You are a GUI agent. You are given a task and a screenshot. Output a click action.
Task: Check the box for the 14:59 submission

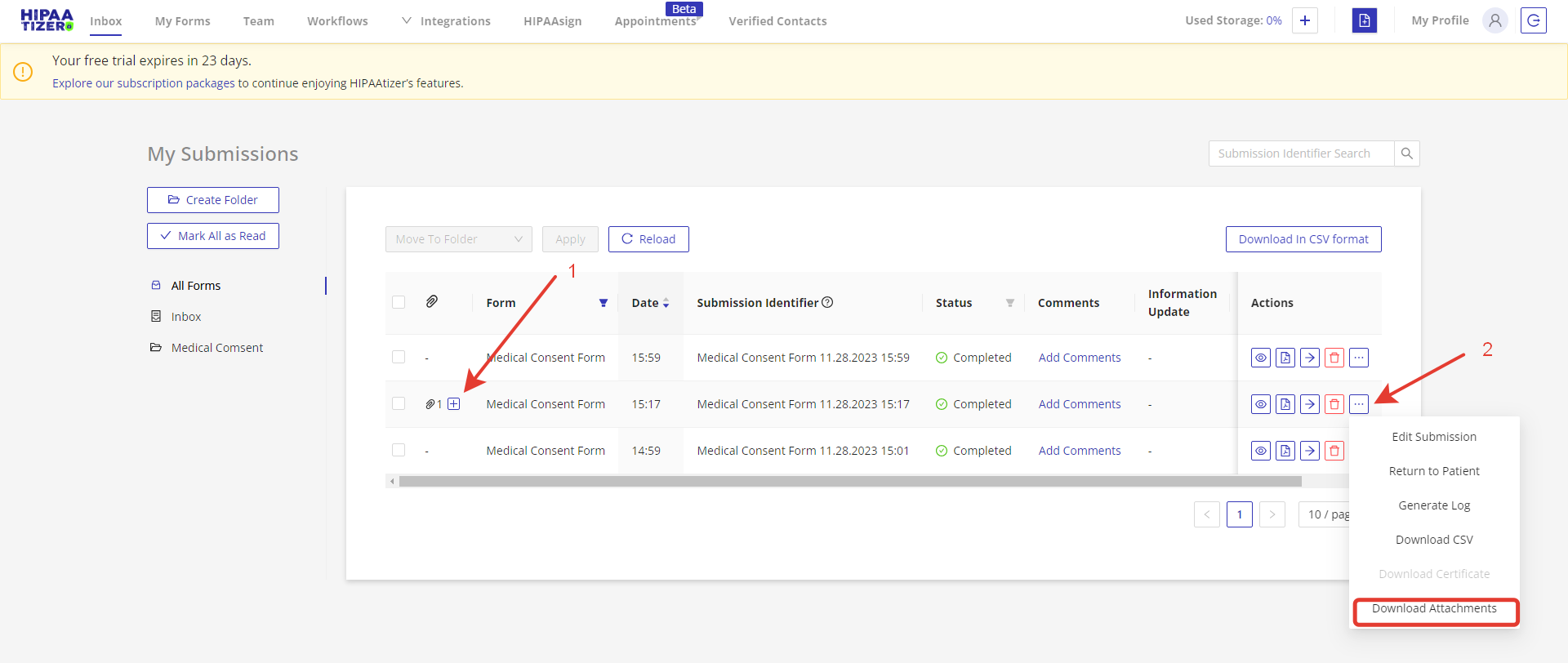tap(399, 450)
